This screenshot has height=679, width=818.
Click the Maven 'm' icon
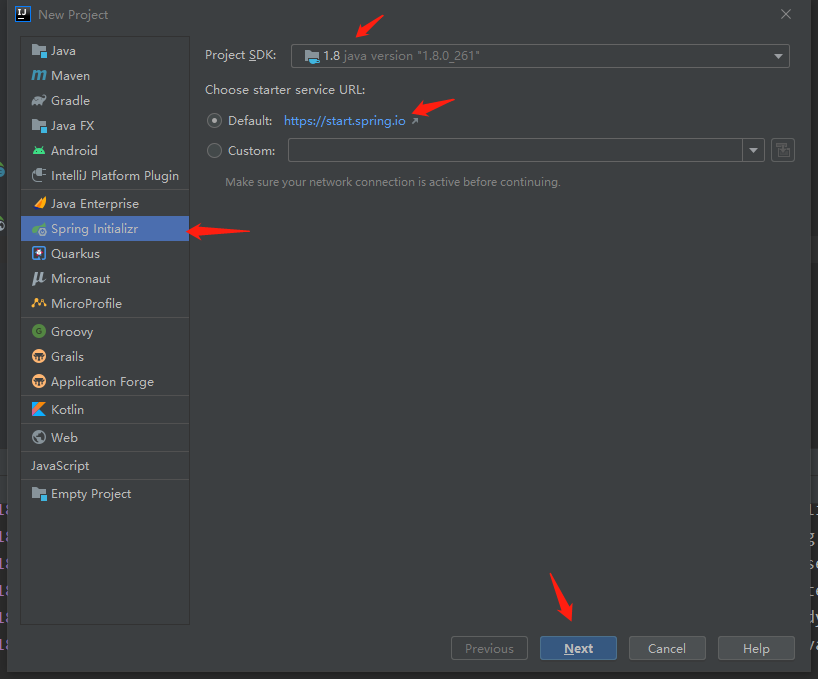[39, 76]
